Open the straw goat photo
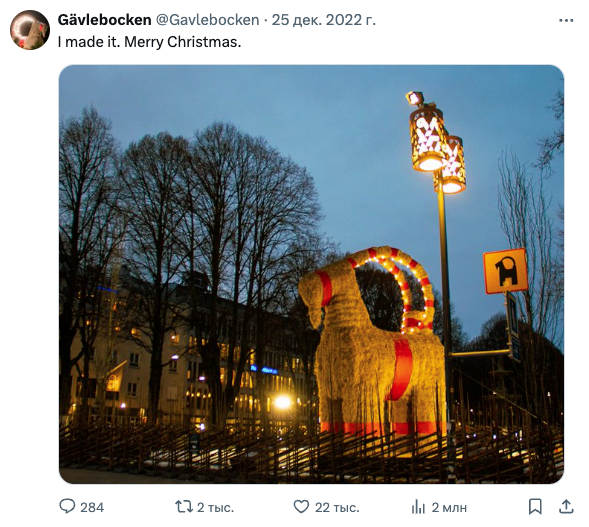589x527 pixels. tap(311, 274)
